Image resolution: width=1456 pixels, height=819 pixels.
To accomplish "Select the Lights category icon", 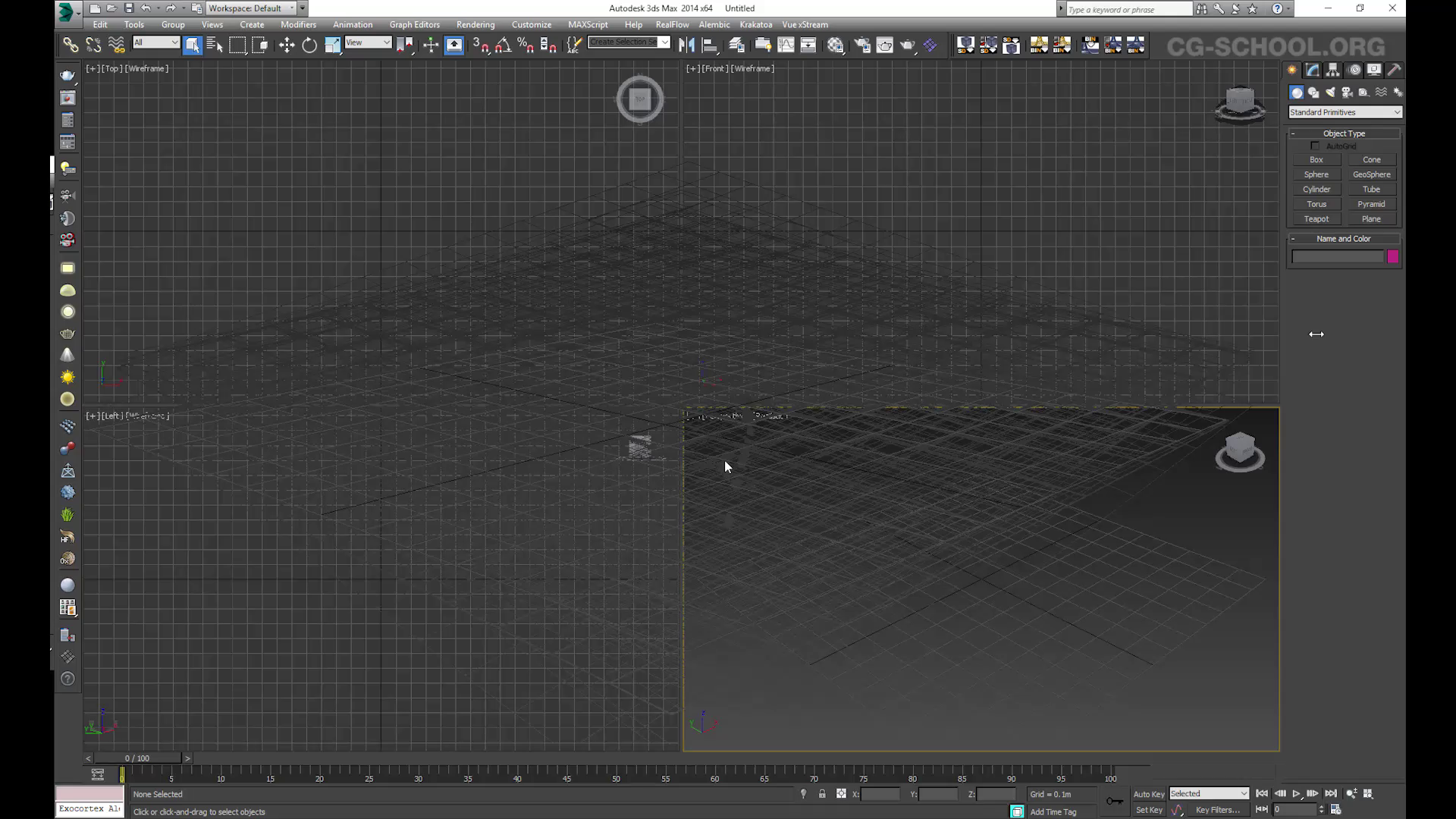I will (x=1330, y=93).
